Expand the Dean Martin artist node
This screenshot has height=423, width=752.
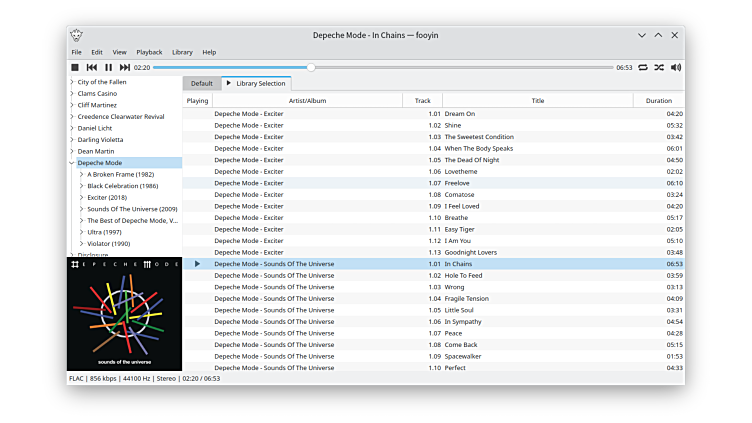pos(72,151)
